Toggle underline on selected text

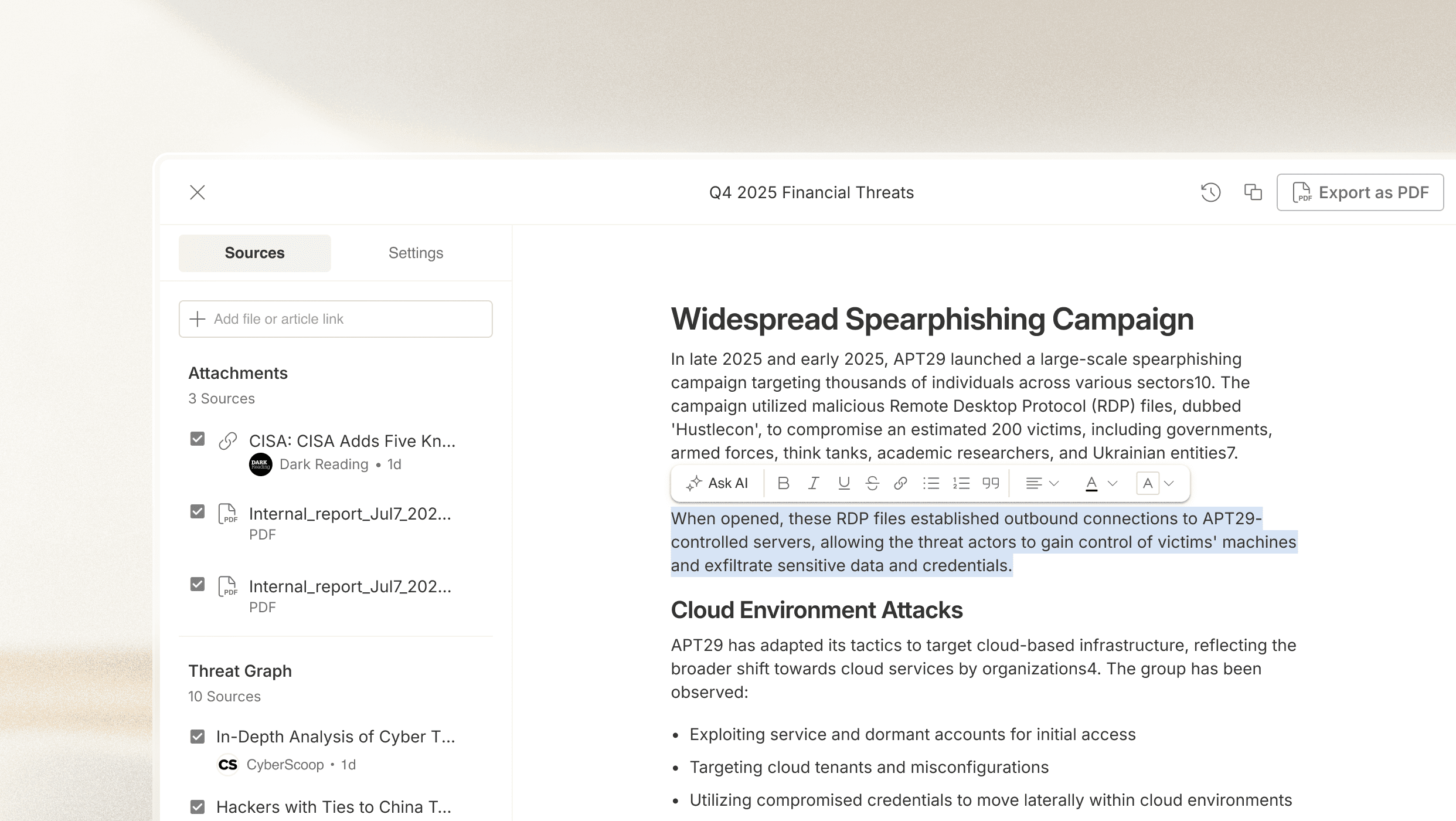[x=844, y=483]
